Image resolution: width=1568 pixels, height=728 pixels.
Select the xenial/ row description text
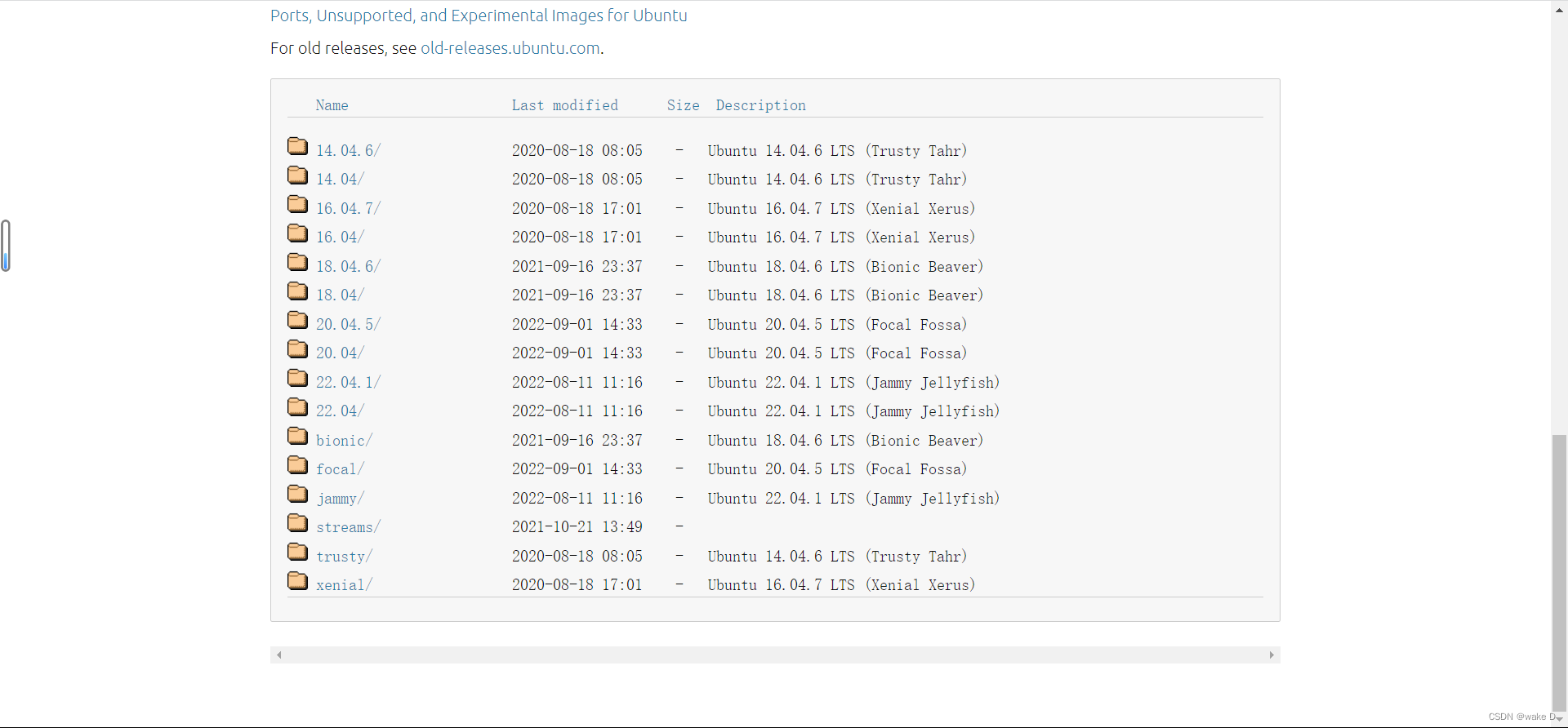click(x=842, y=585)
